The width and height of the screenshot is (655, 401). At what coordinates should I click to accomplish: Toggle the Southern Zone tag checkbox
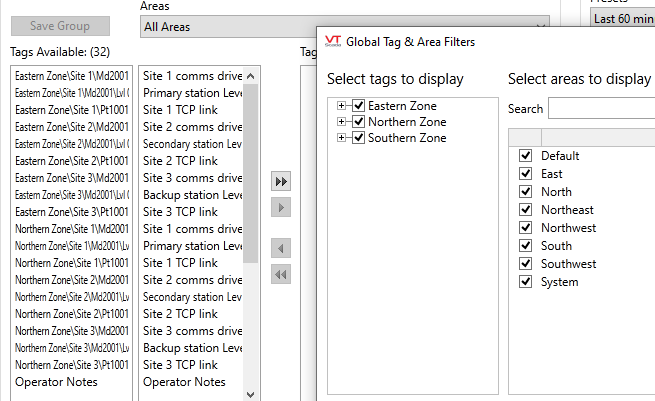pos(359,138)
